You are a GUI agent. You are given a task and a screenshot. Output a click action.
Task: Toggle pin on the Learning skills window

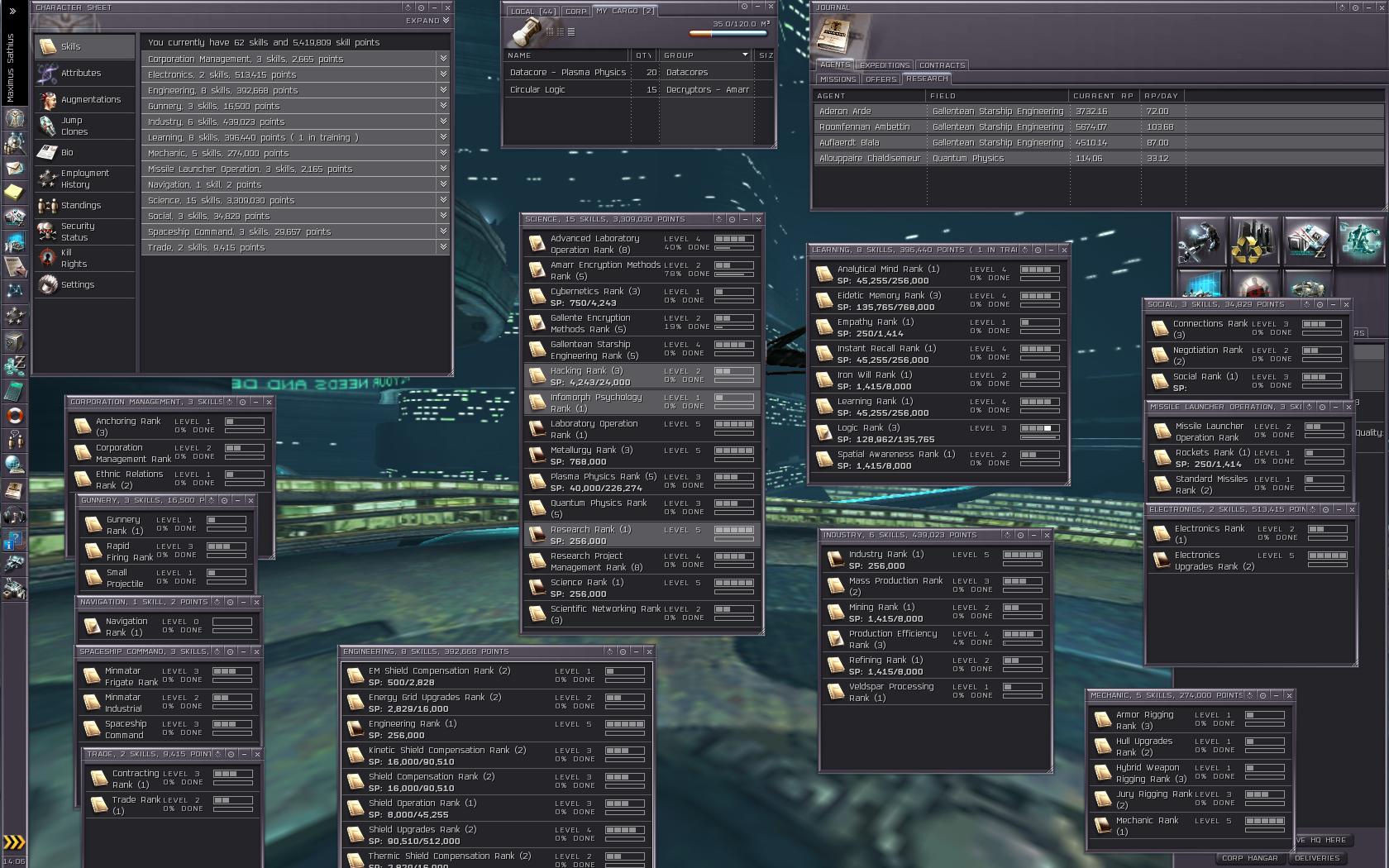(1038, 250)
